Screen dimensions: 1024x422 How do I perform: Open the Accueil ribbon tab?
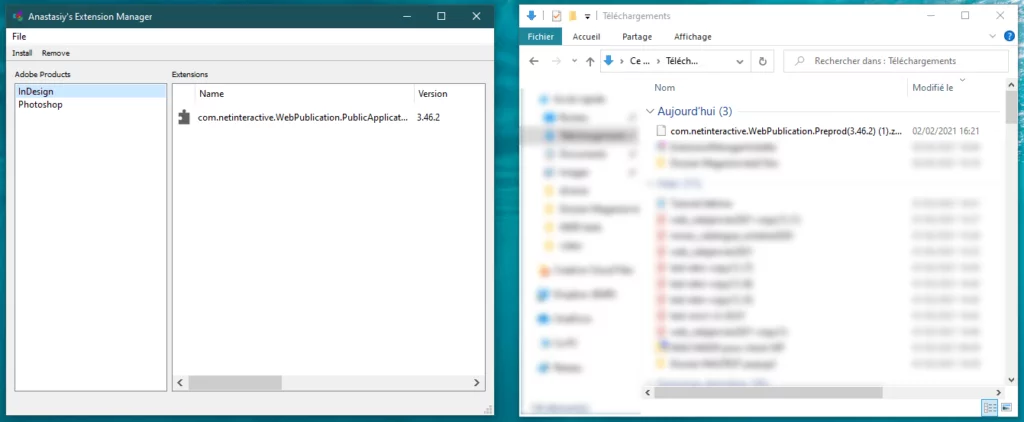tap(586, 37)
